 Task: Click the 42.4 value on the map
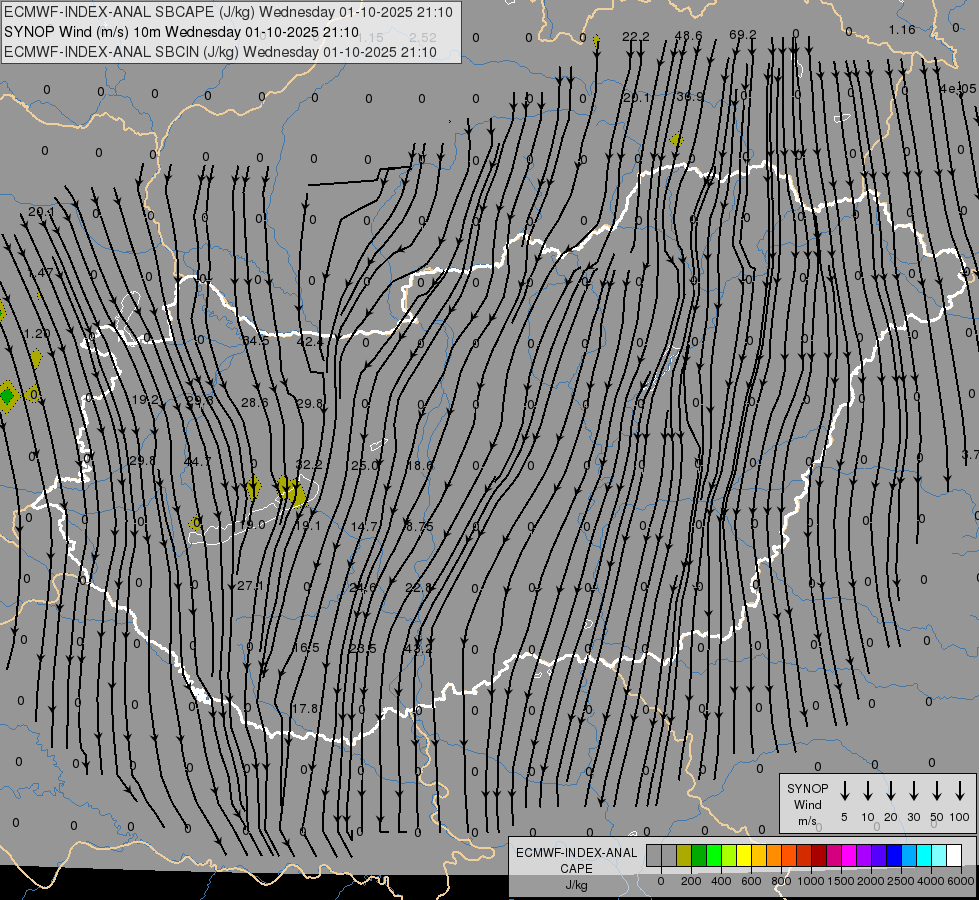(x=310, y=341)
